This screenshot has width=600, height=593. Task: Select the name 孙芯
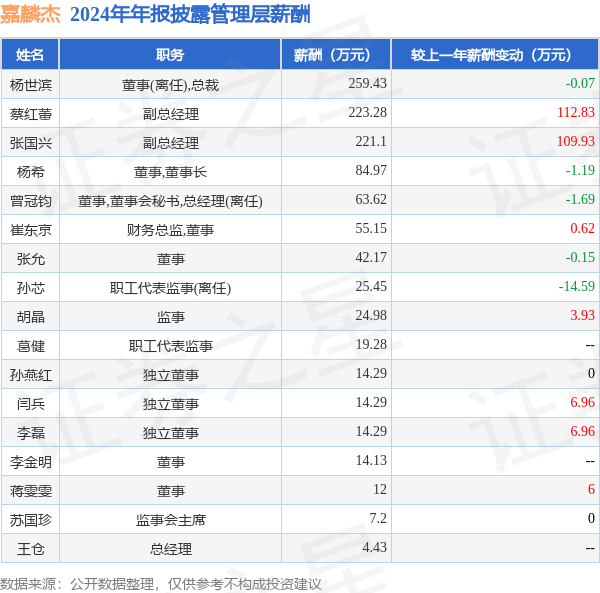(x=31, y=288)
